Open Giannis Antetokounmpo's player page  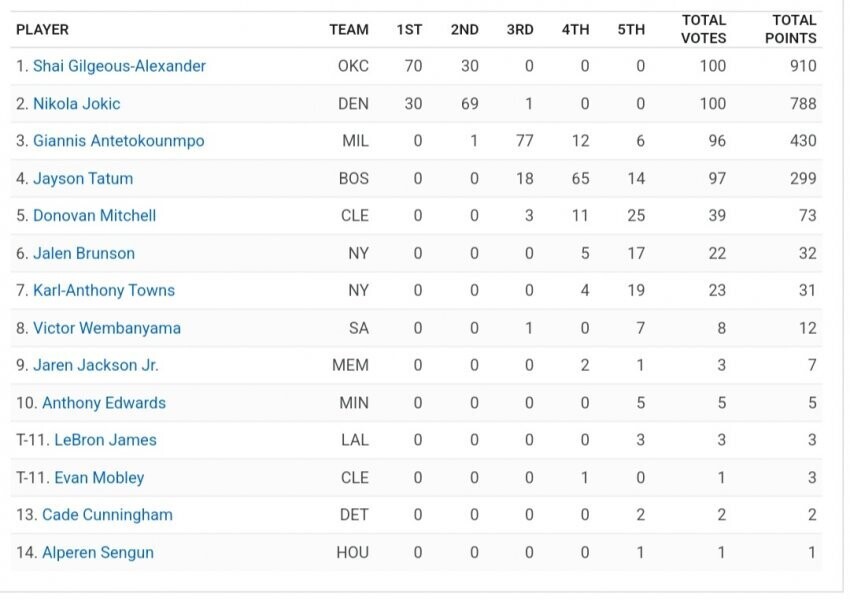click(x=118, y=141)
